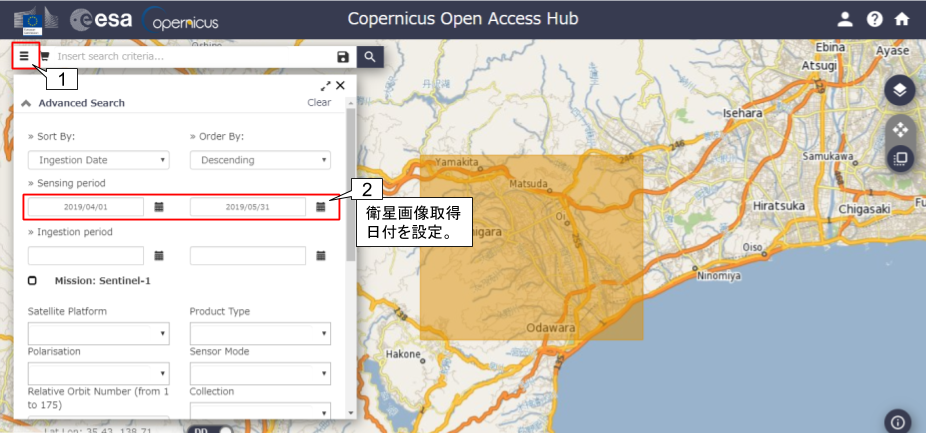Open the Satellite Platform dropdown
928x437 pixels.
(x=98, y=333)
